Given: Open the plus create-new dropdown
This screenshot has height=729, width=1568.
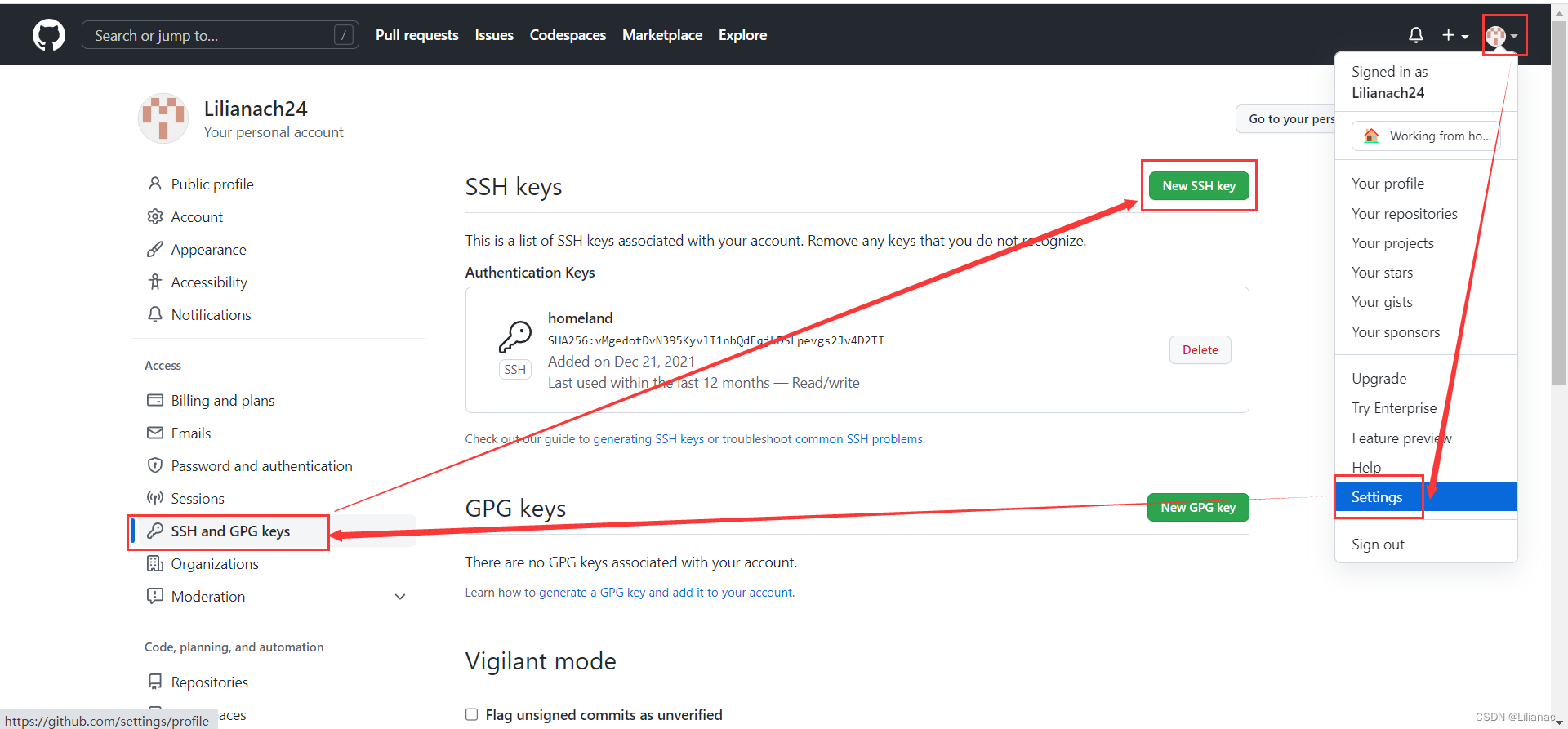Looking at the screenshot, I should (1454, 35).
